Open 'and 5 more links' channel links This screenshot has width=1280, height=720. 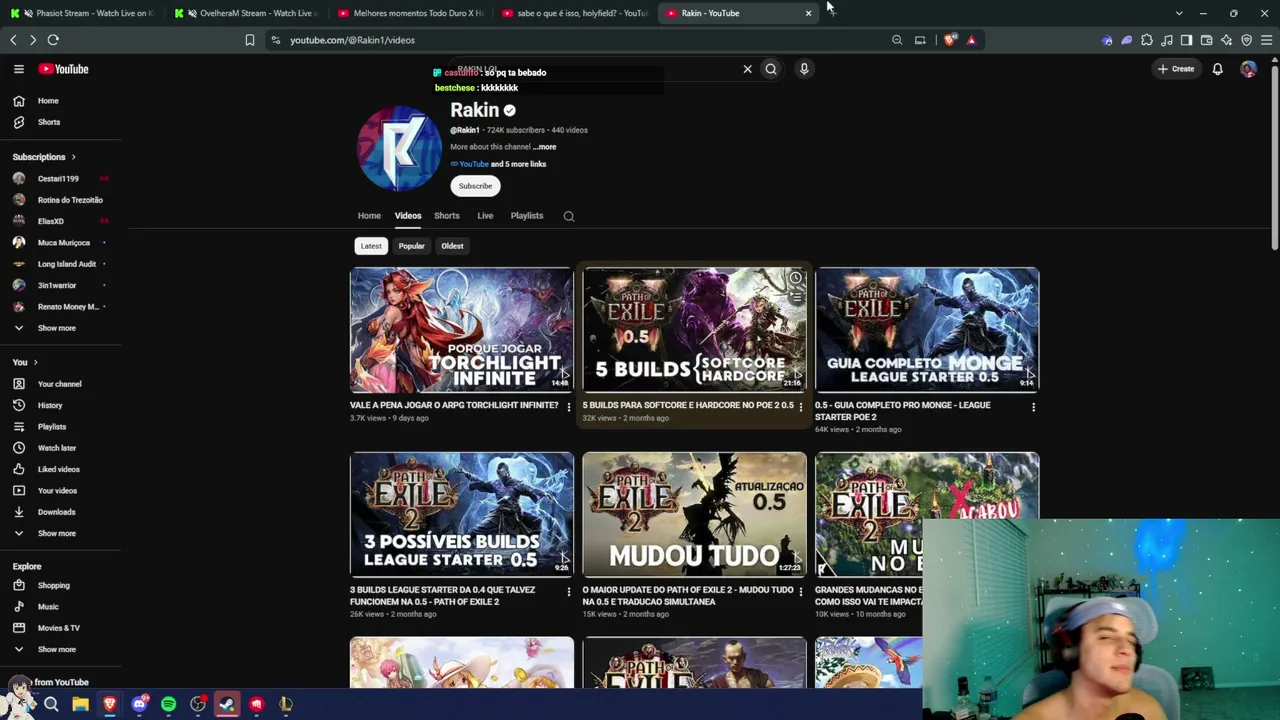518,164
